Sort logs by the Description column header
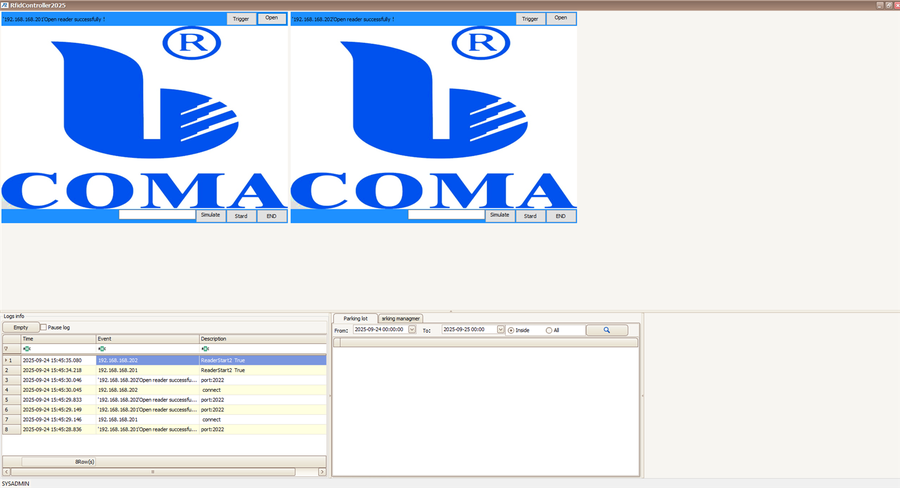The width and height of the screenshot is (900, 488). (263, 339)
